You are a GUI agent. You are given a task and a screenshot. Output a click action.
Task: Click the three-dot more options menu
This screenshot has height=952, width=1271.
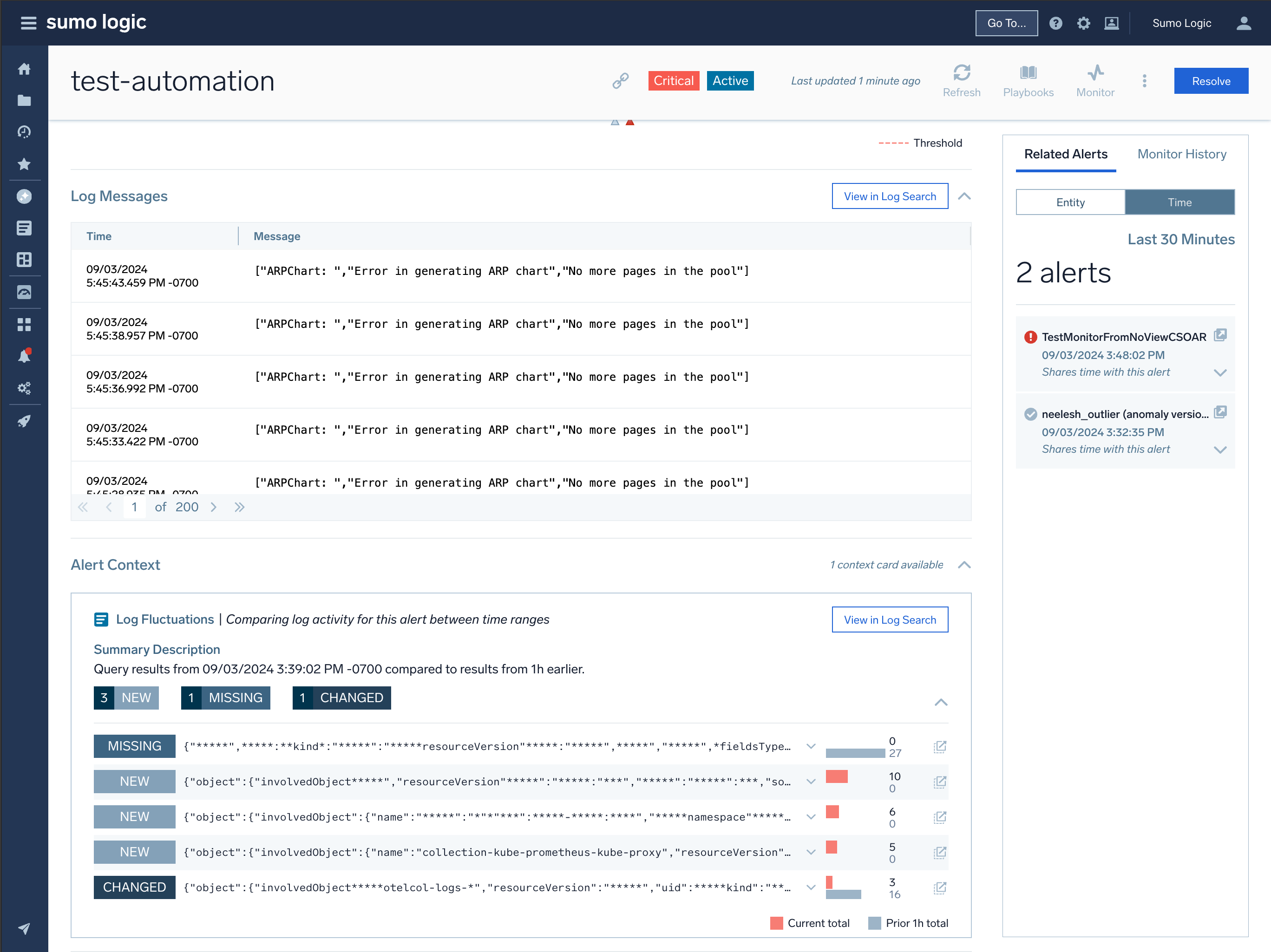(1144, 81)
